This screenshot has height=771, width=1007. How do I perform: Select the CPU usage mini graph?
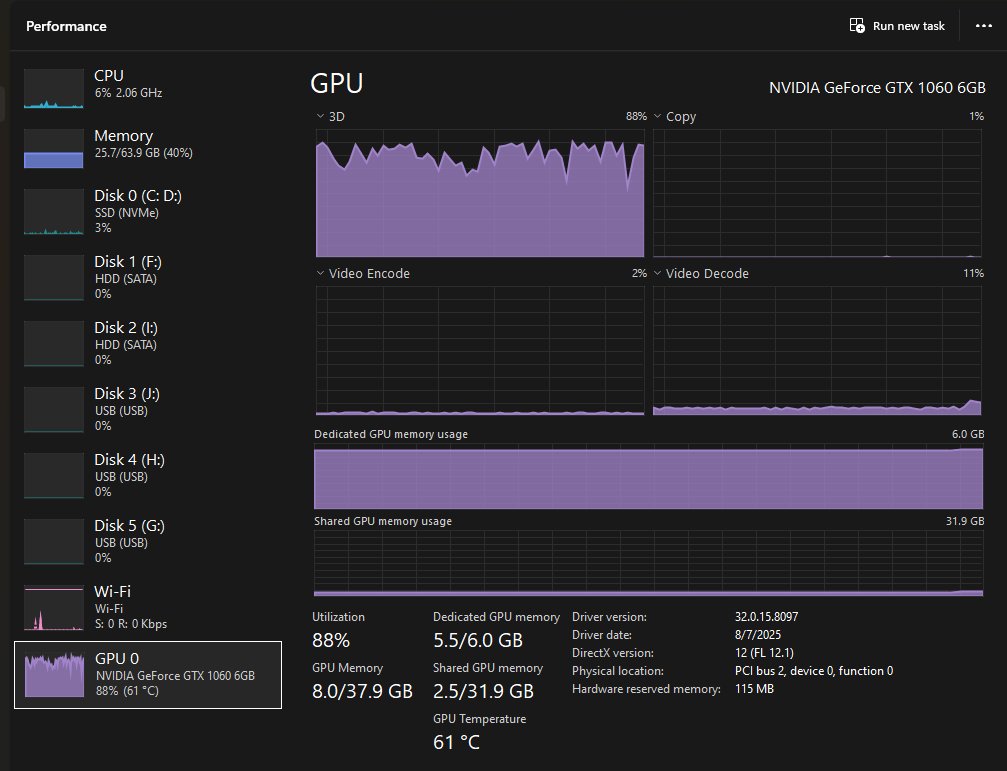53,89
